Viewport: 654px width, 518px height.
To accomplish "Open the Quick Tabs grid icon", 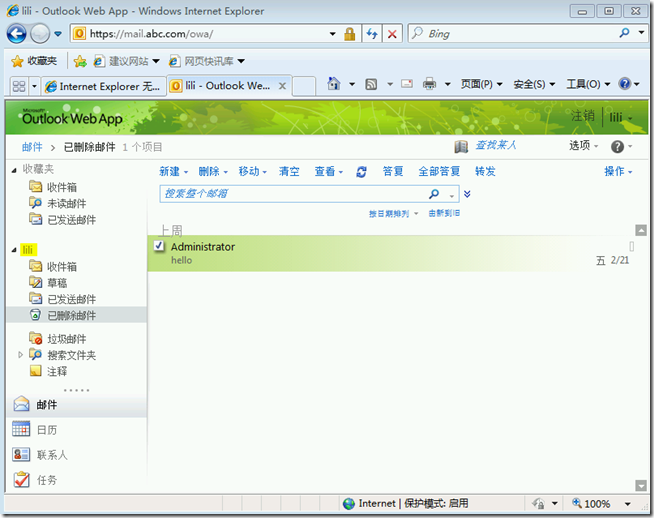I will (x=19, y=86).
